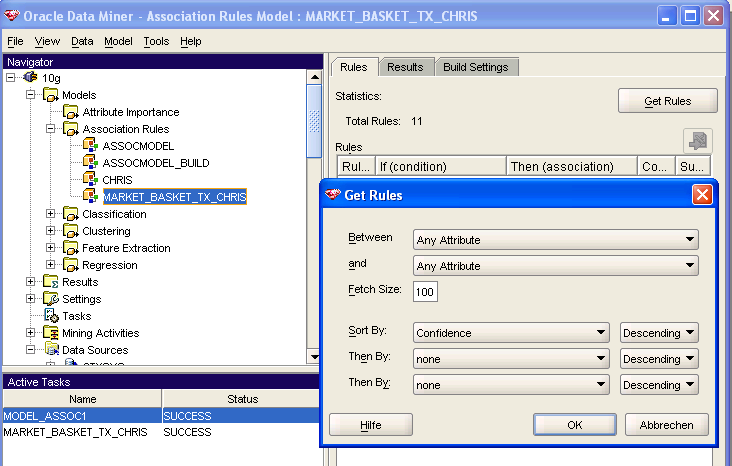The height and width of the screenshot is (466, 732).
Task: Close the Get Rules dialog
Action: (702, 195)
